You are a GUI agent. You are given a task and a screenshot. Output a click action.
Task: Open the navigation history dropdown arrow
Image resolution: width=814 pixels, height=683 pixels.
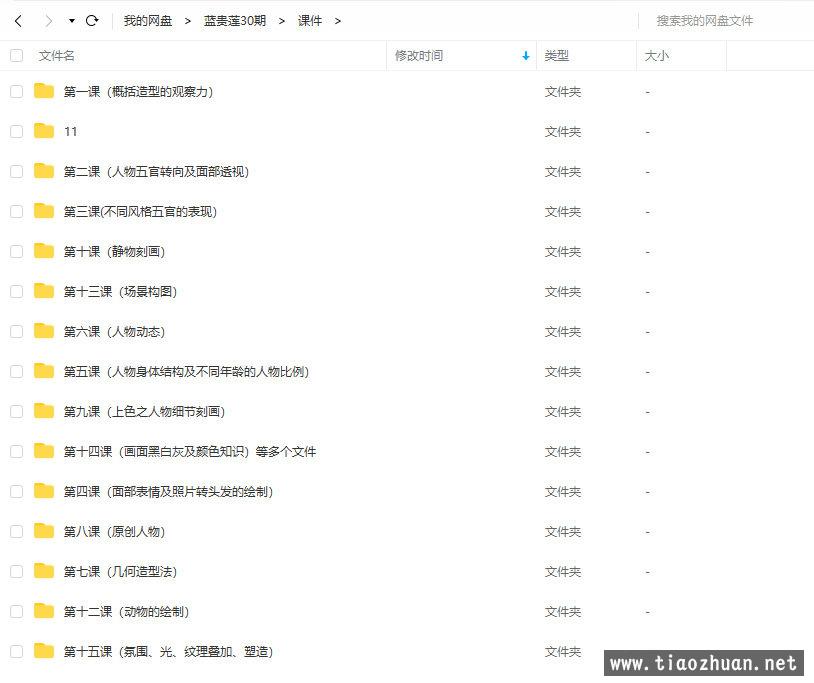coord(72,21)
